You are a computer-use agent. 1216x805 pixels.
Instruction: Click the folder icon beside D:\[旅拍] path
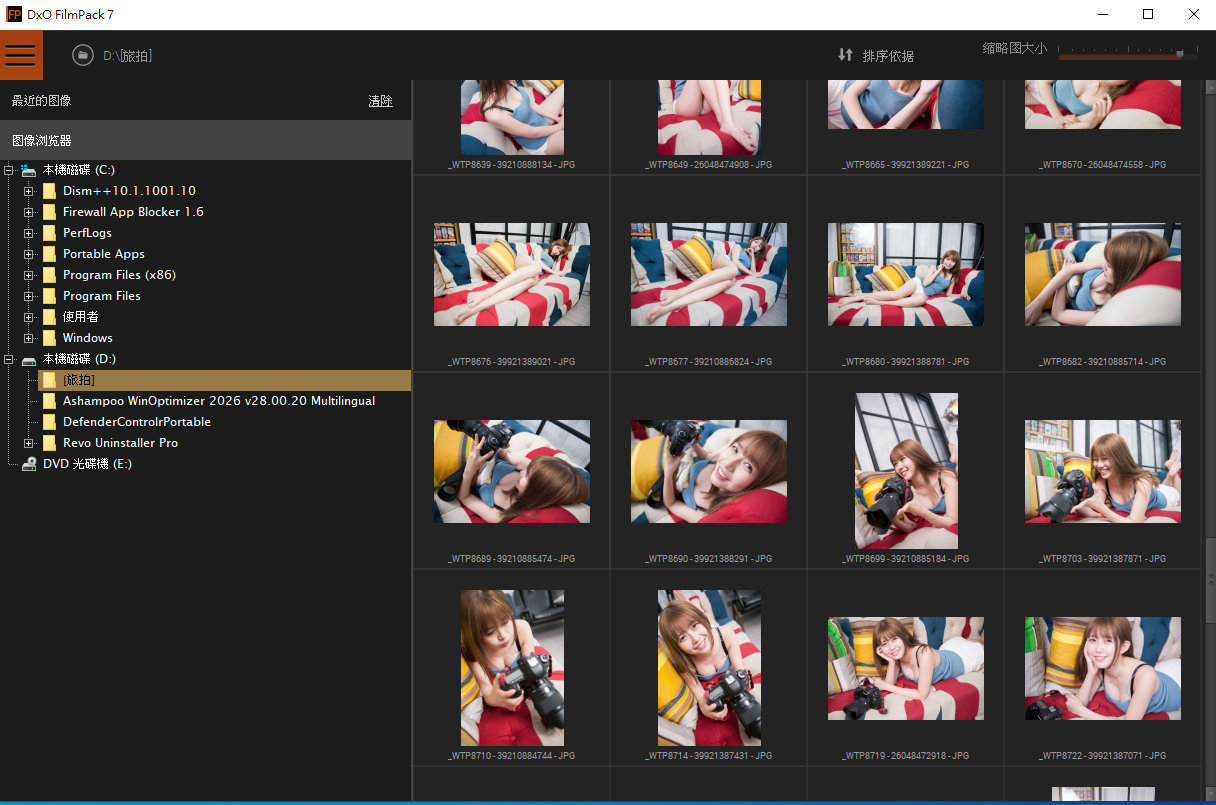coord(83,55)
